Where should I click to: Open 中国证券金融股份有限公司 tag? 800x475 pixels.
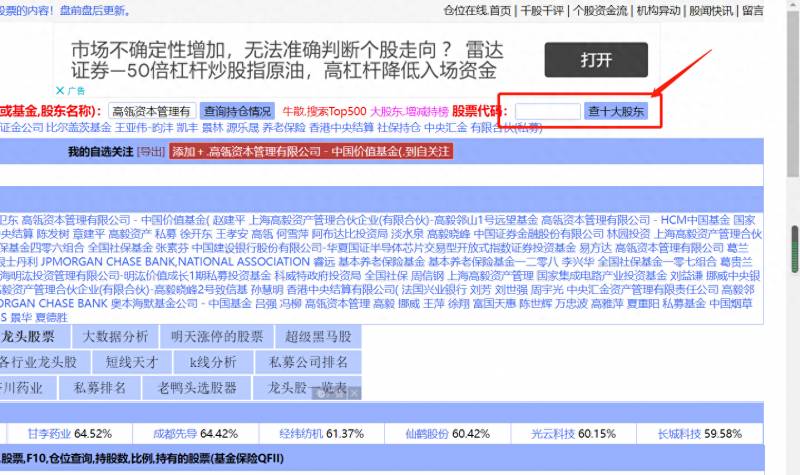point(539,234)
